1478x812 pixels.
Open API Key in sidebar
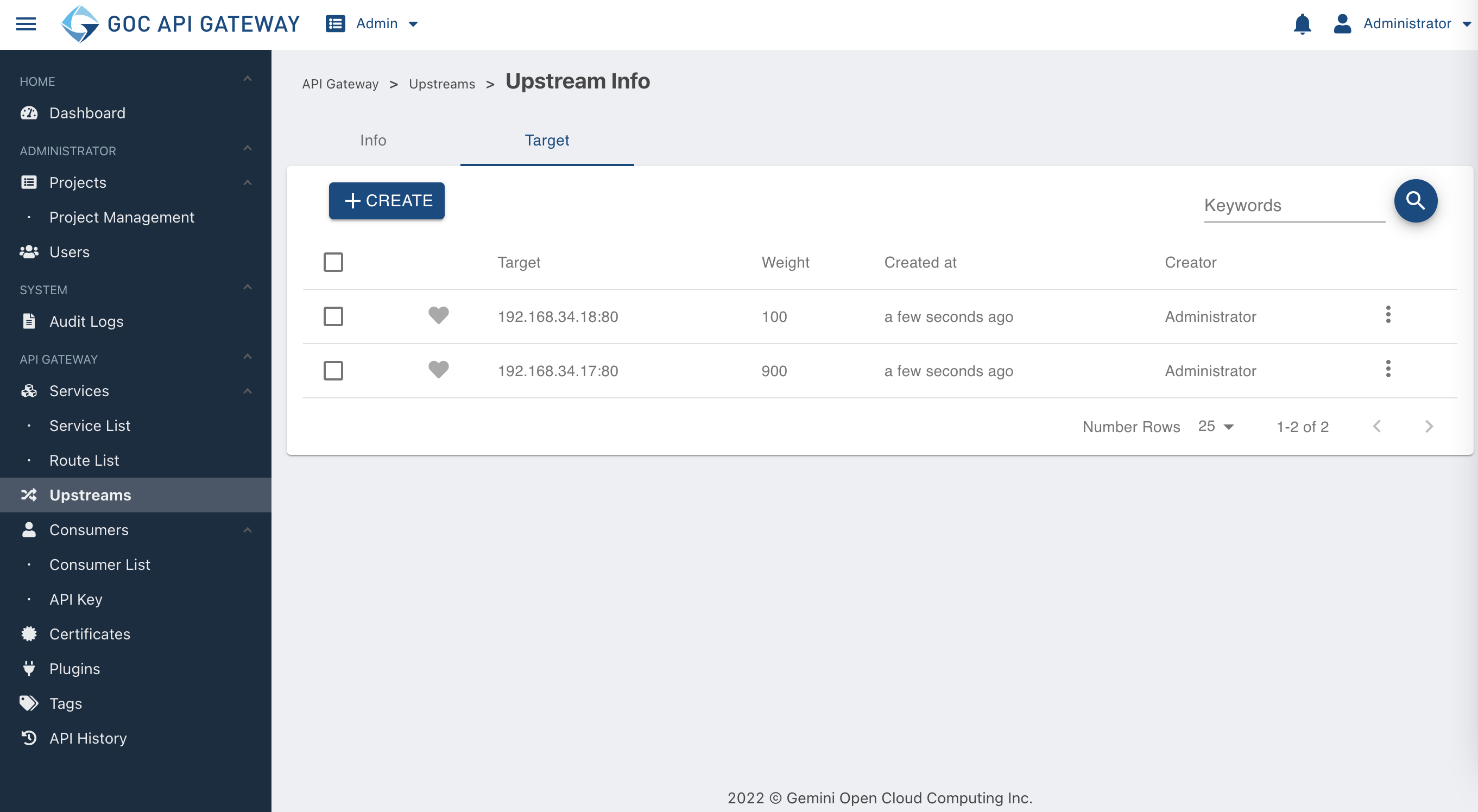[x=75, y=599]
